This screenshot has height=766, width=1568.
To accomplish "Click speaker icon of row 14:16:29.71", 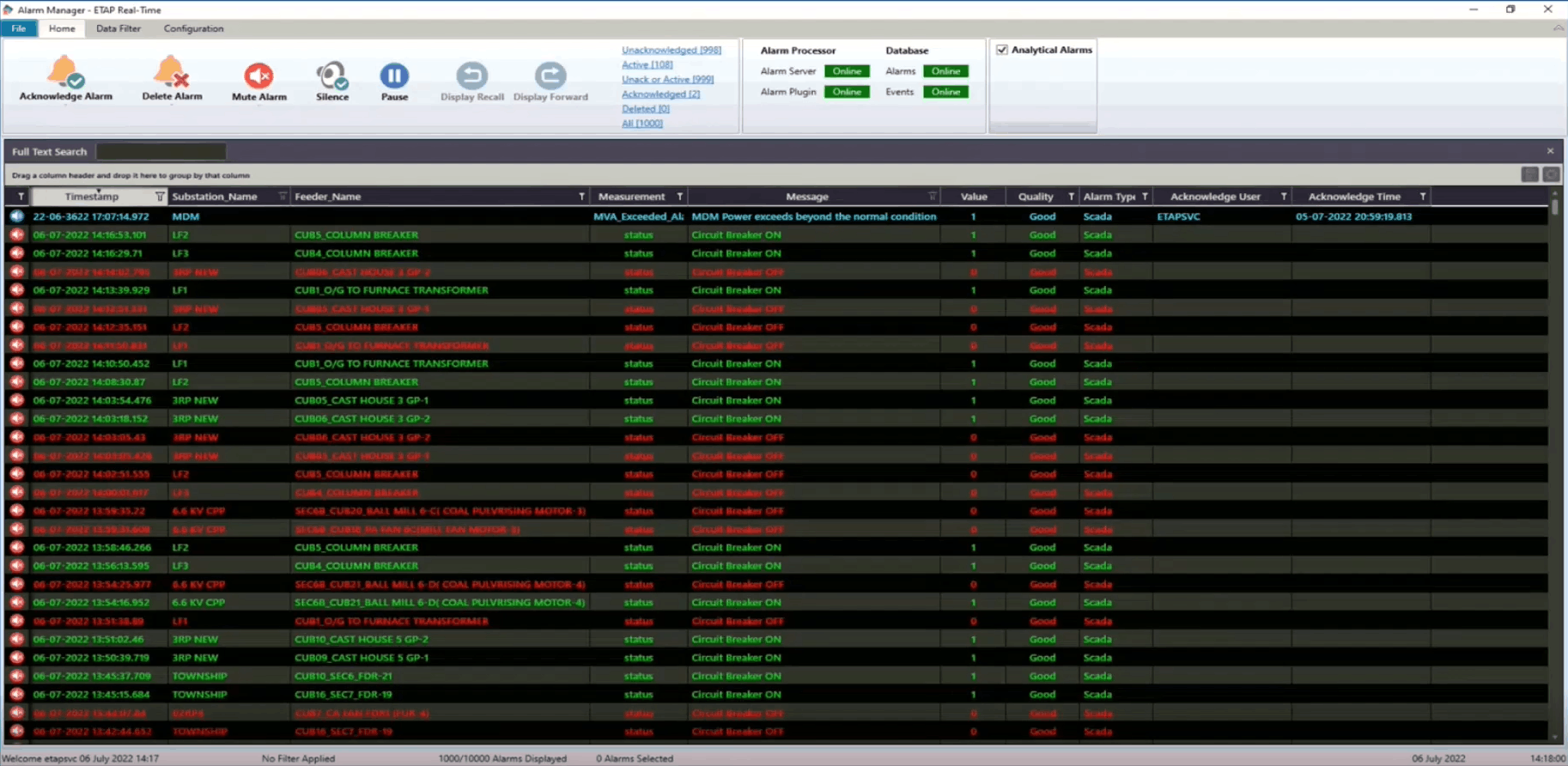I will pos(16,253).
